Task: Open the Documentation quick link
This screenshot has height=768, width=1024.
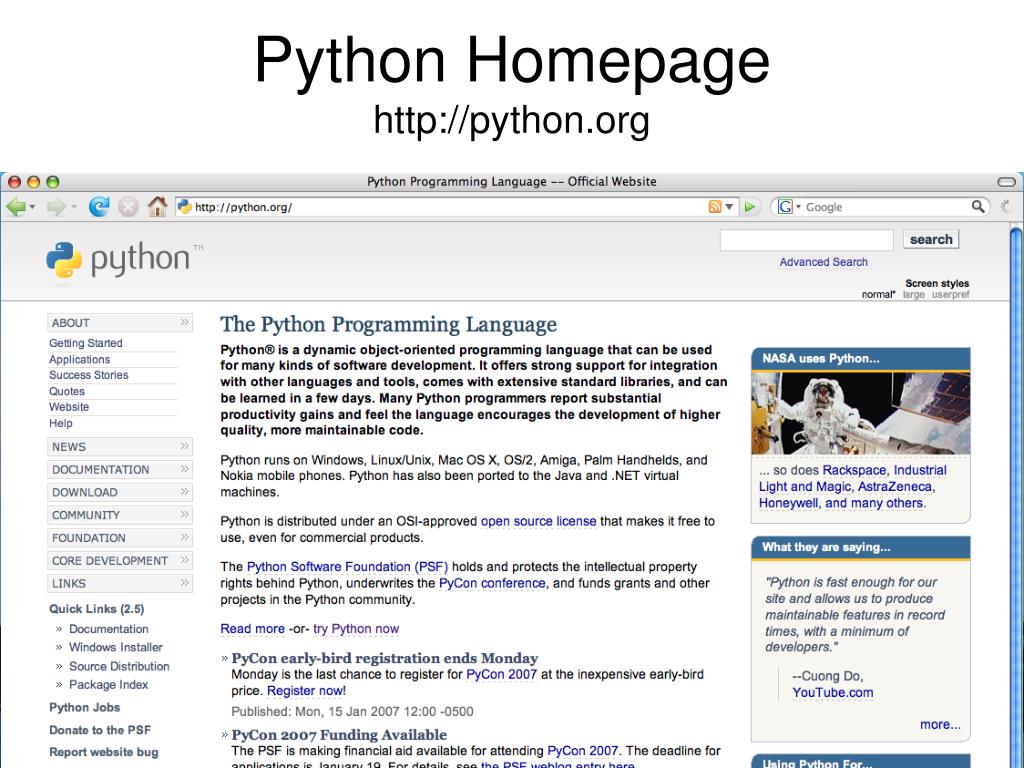Action: tap(108, 629)
